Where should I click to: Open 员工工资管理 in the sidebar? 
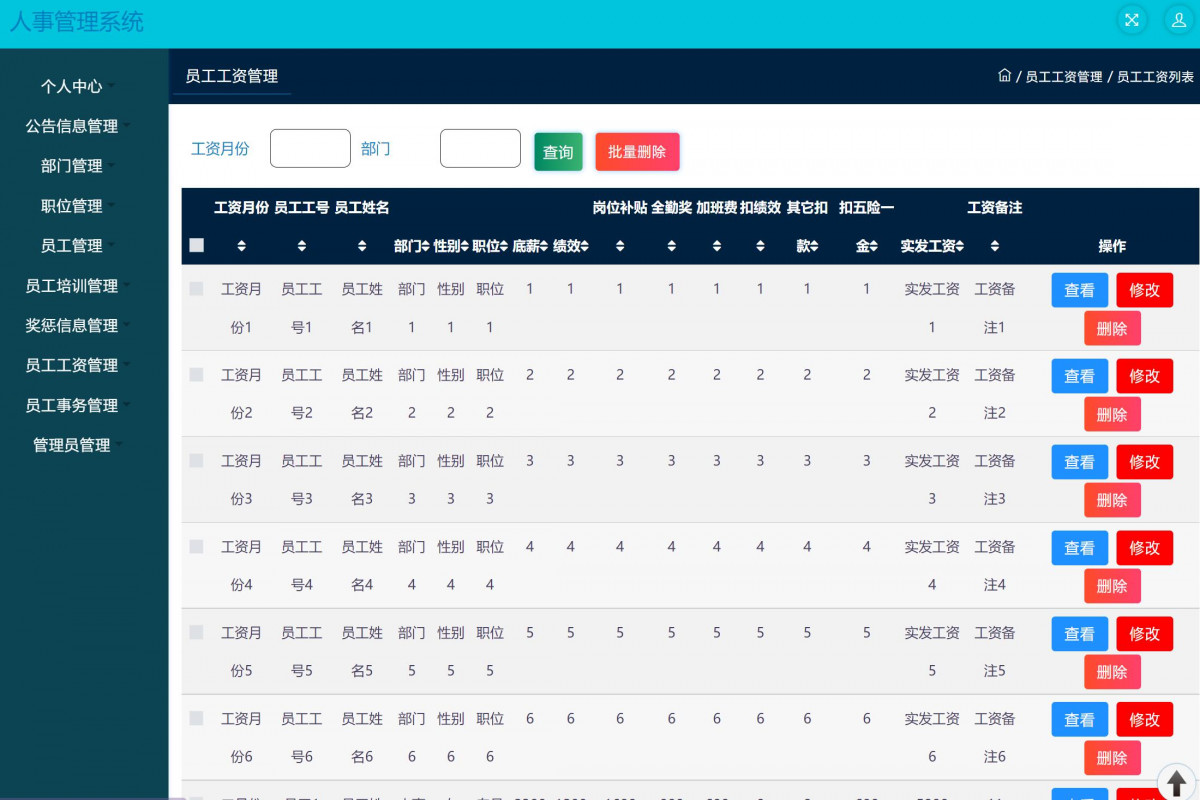tap(72, 366)
